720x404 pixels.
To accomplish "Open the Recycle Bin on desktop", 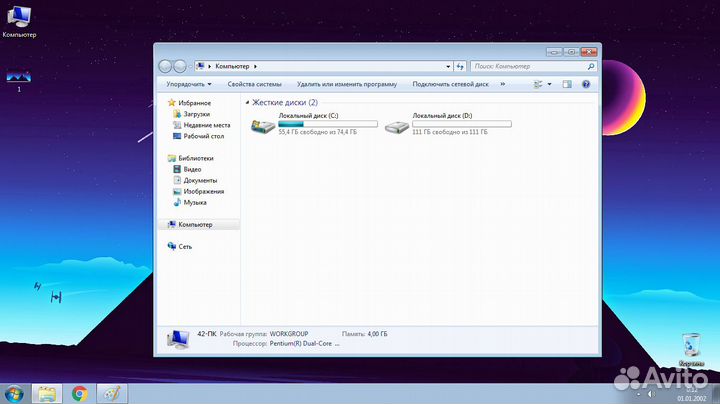I will pos(691,346).
